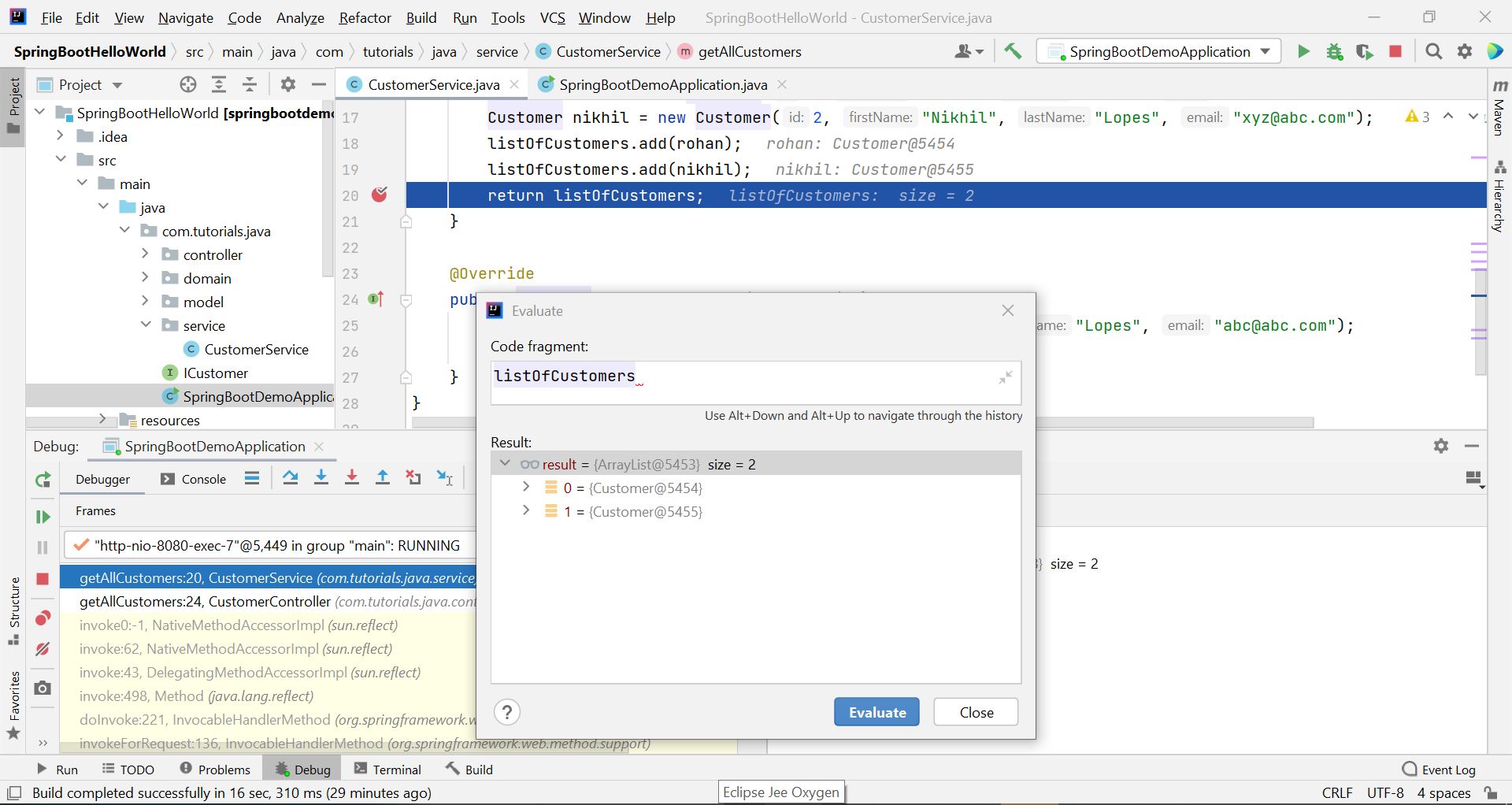The image size is (1512, 805).
Task: Select the Step Over icon in debugger toolbar
Action: [x=290, y=477]
